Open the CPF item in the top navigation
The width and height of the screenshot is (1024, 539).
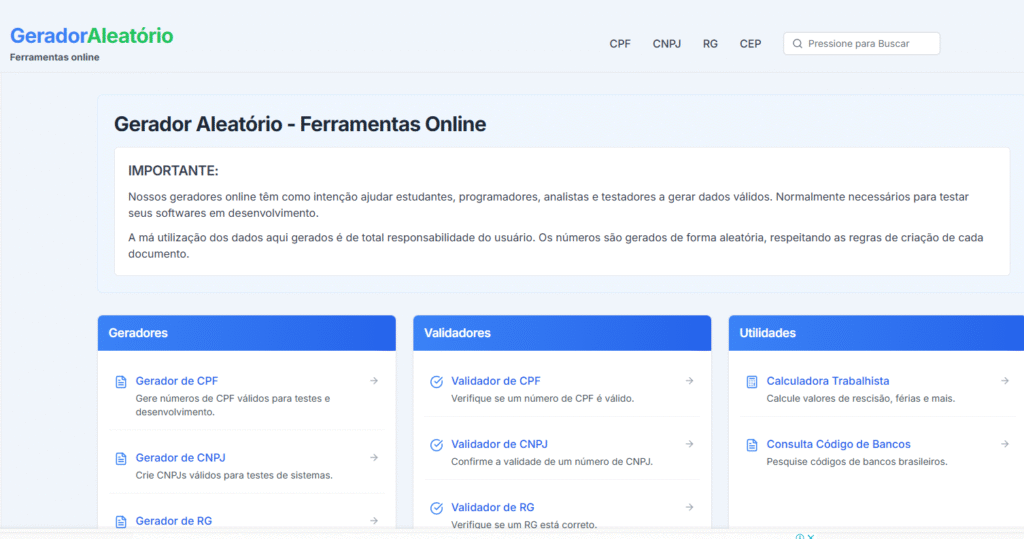coord(620,44)
